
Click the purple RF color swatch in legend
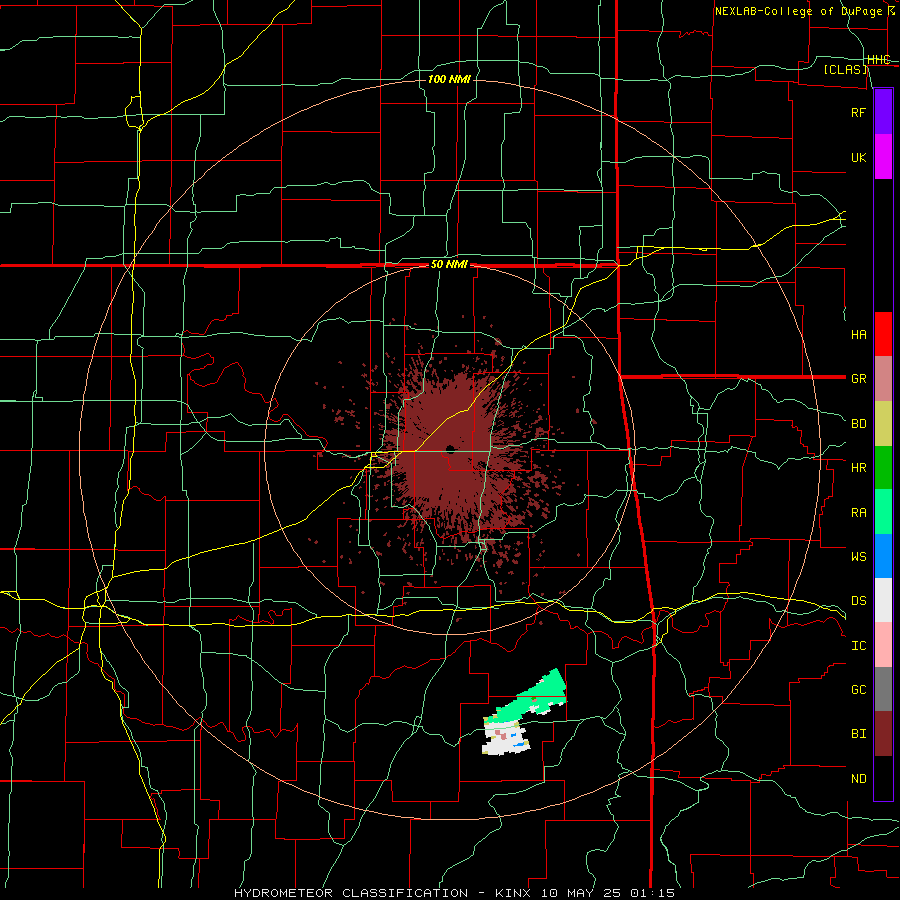tap(883, 112)
